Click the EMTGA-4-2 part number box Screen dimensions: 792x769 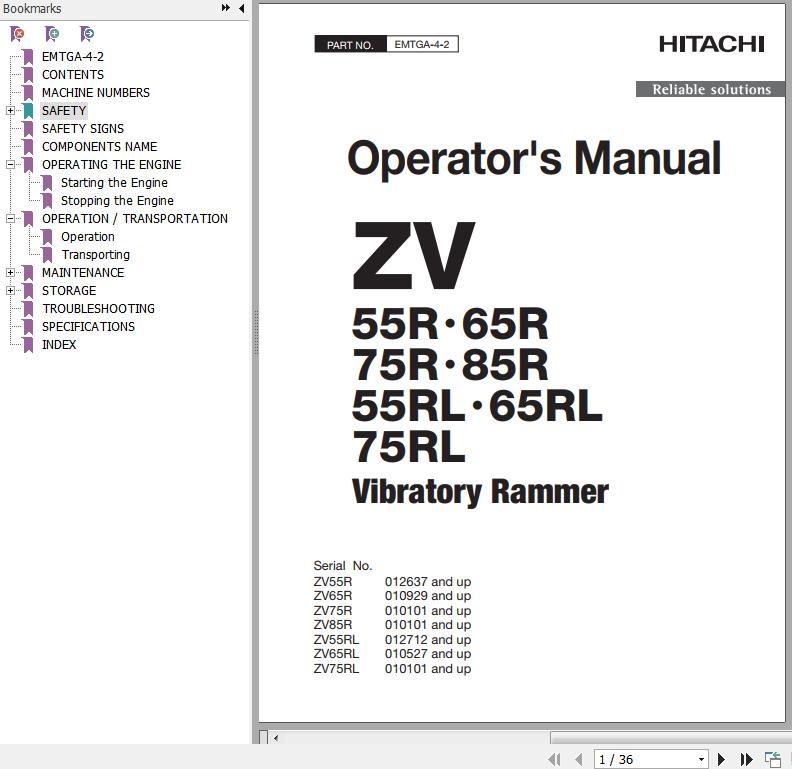(422, 44)
